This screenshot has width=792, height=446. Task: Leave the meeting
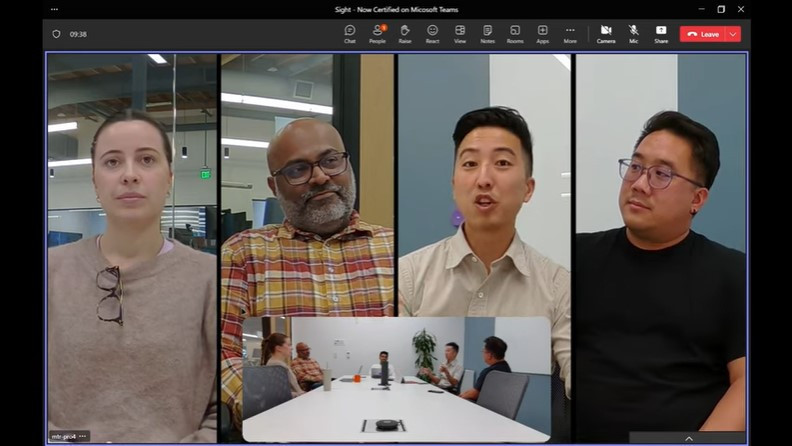click(x=702, y=34)
